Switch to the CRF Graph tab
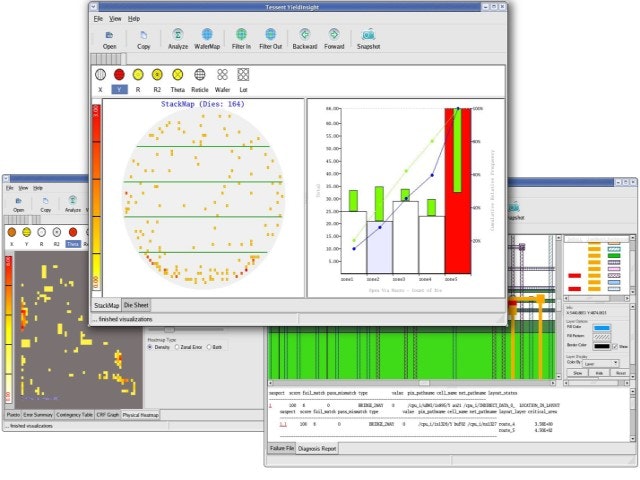 tap(108, 415)
